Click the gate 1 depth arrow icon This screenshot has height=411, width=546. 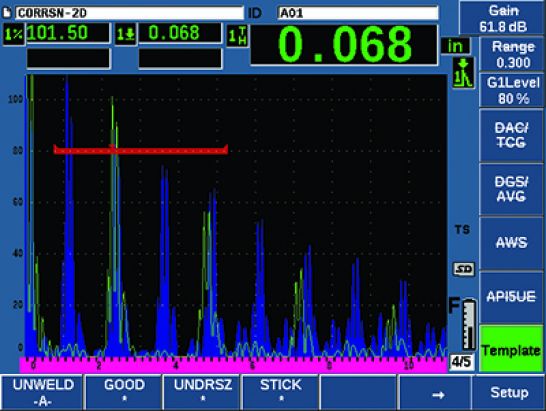tap(125, 34)
